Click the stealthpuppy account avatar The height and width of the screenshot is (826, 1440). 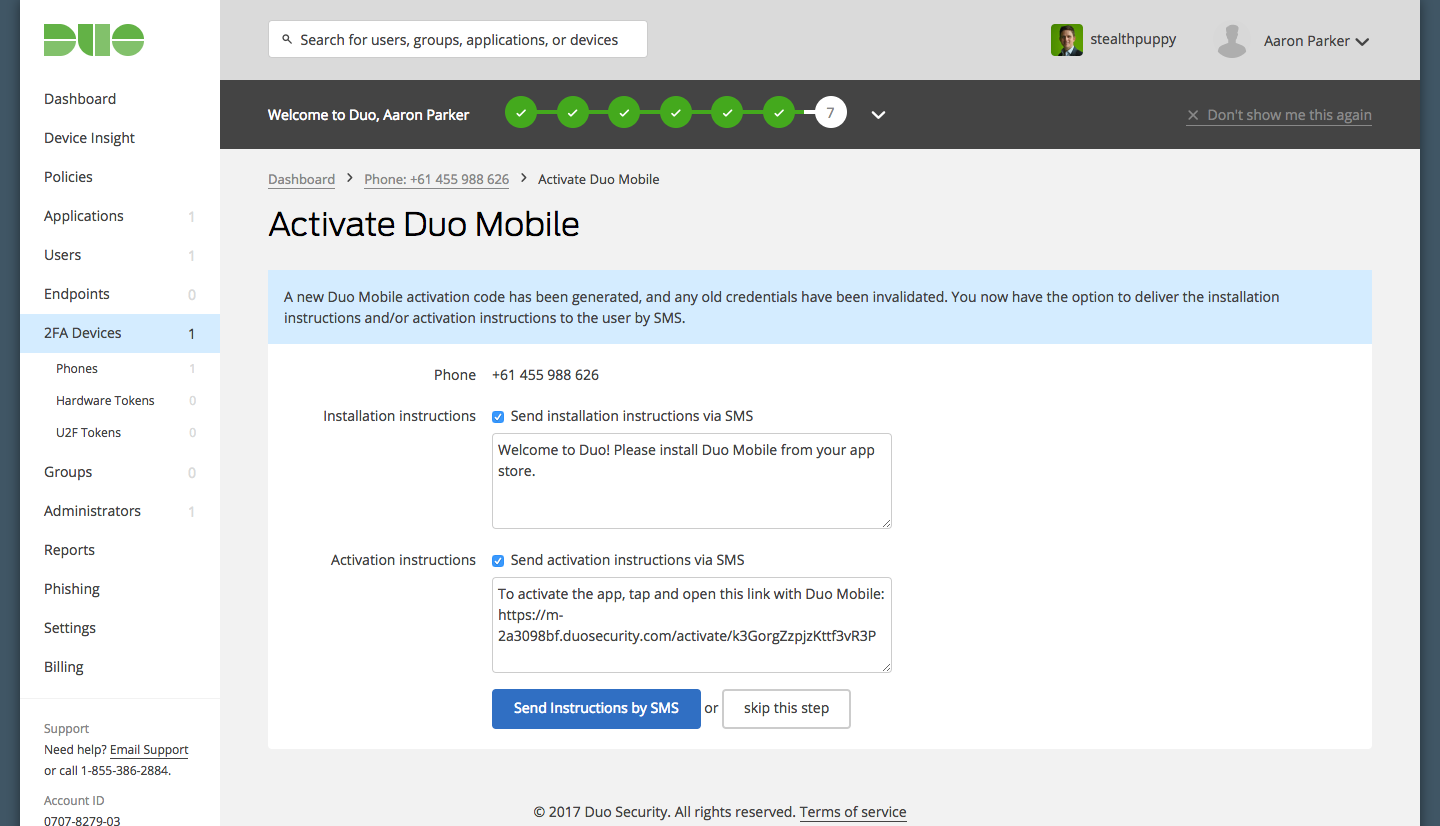tap(1067, 40)
